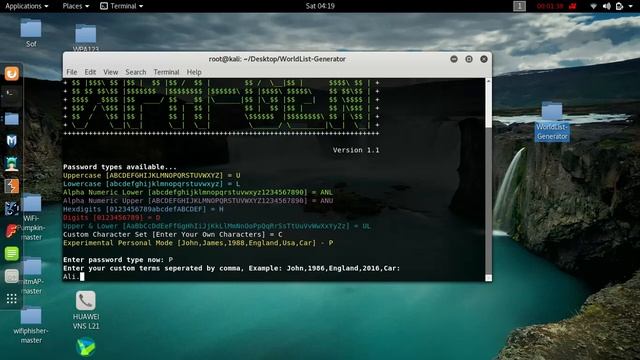
Task: Click the 'Version 1.1' text
Action: (356, 150)
